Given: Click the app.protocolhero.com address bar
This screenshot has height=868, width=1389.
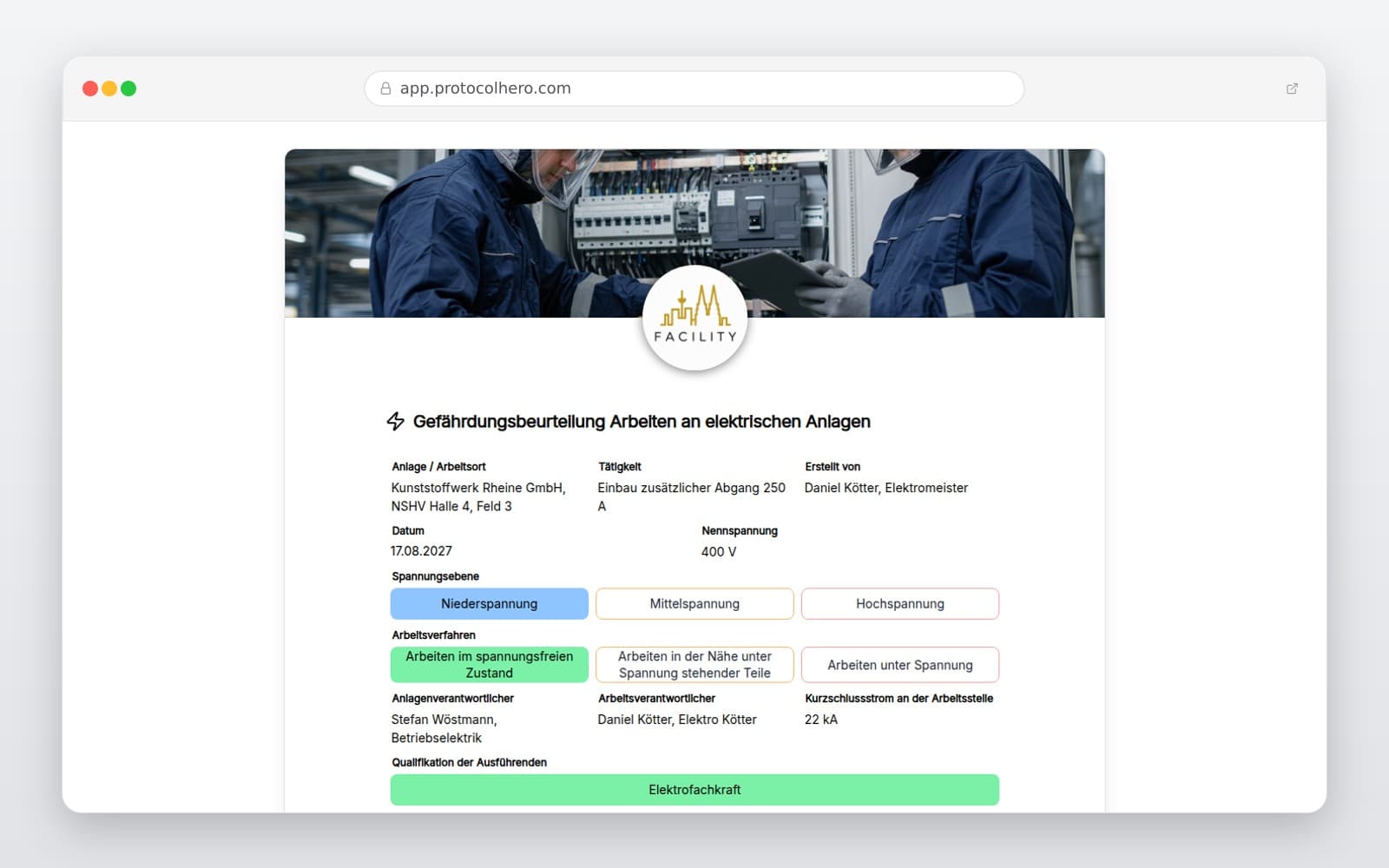Looking at the screenshot, I should (x=694, y=89).
